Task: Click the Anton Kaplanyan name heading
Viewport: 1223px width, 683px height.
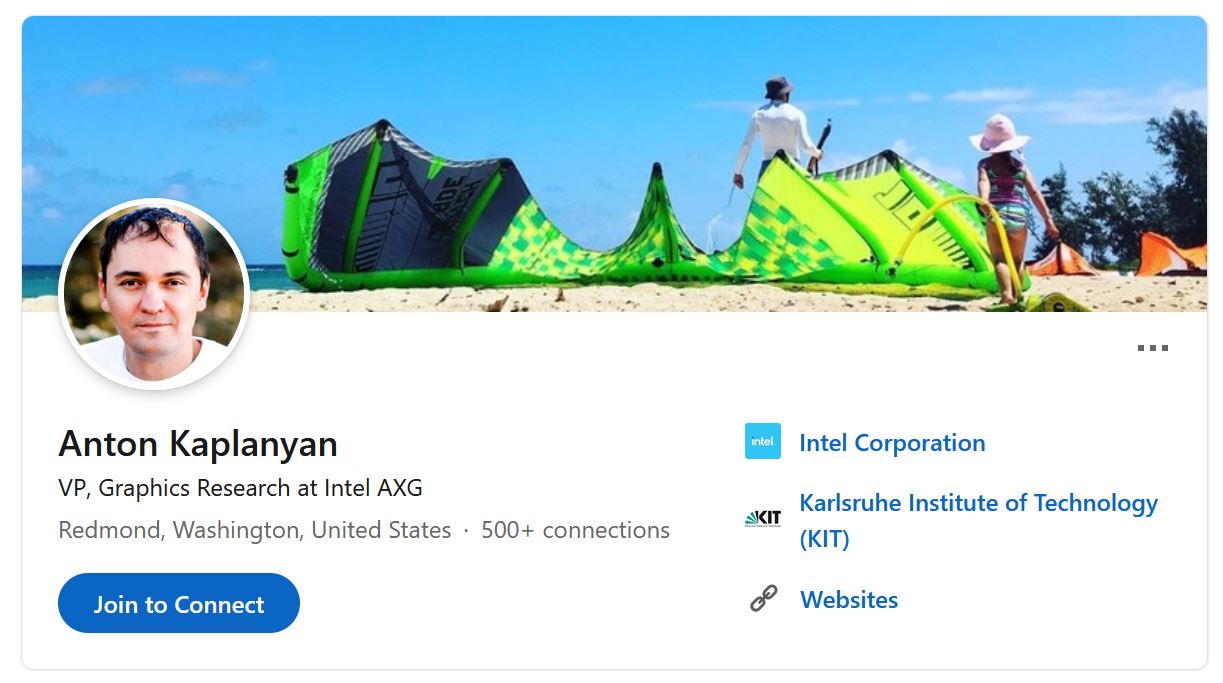Action: [198, 443]
